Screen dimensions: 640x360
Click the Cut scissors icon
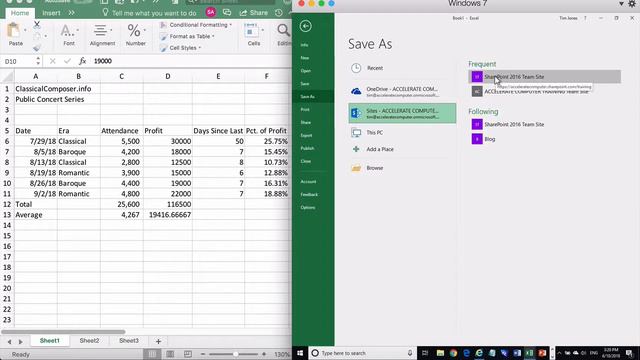tap(37, 25)
